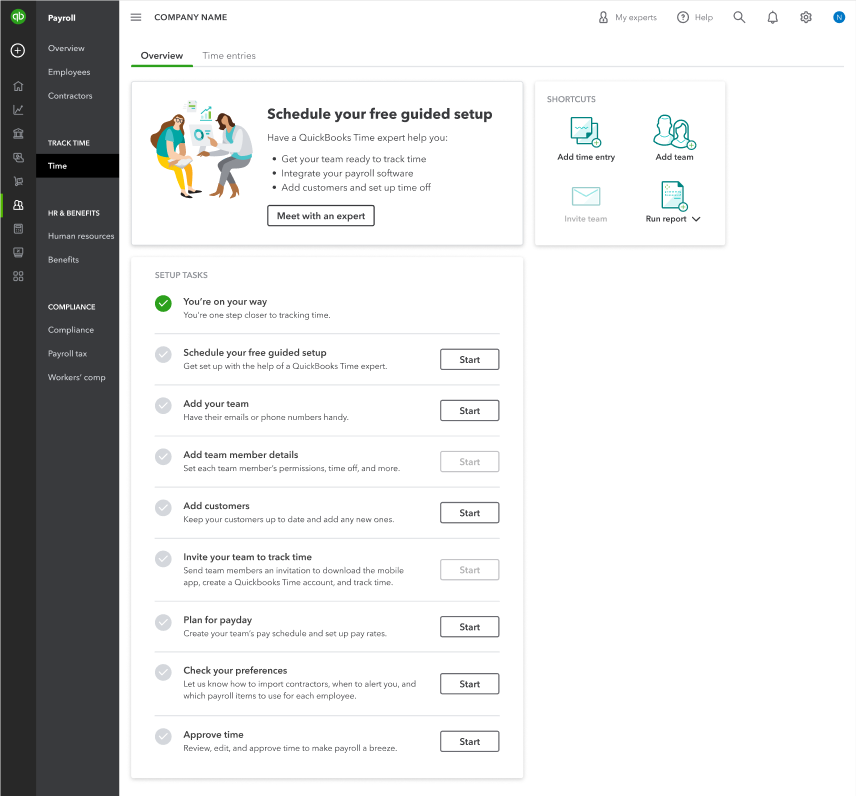856x796 pixels.
Task: Click the Add time entry shortcut icon
Action: coord(586,132)
